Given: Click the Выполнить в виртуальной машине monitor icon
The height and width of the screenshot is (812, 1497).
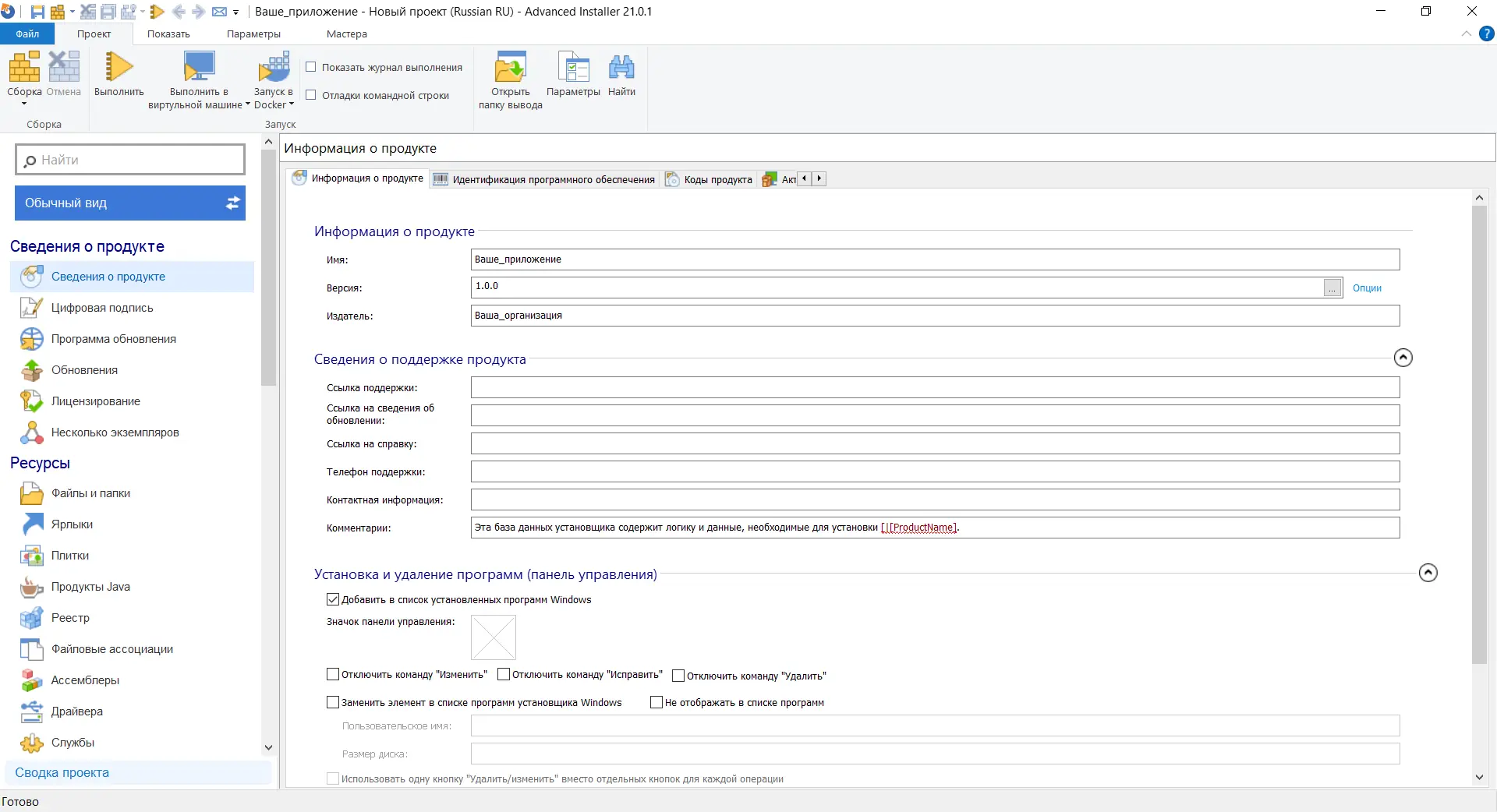Looking at the screenshot, I should (199, 67).
